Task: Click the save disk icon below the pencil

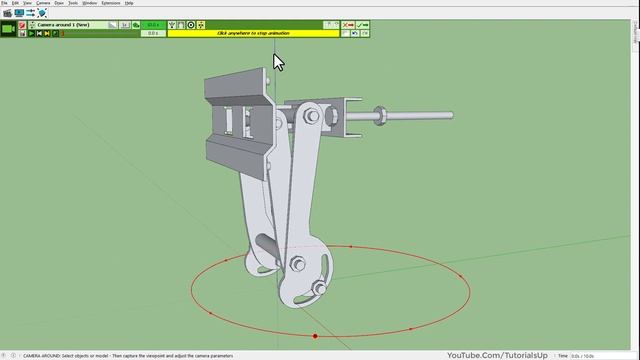Action: (22, 33)
